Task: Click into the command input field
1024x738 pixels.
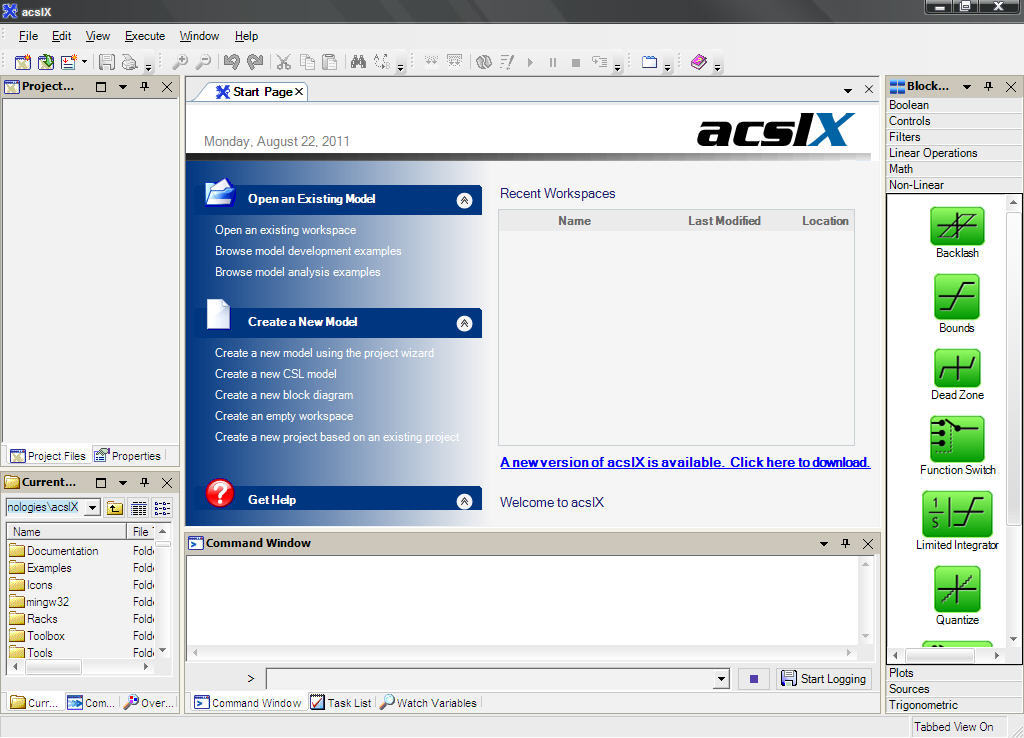Action: pos(490,679)
